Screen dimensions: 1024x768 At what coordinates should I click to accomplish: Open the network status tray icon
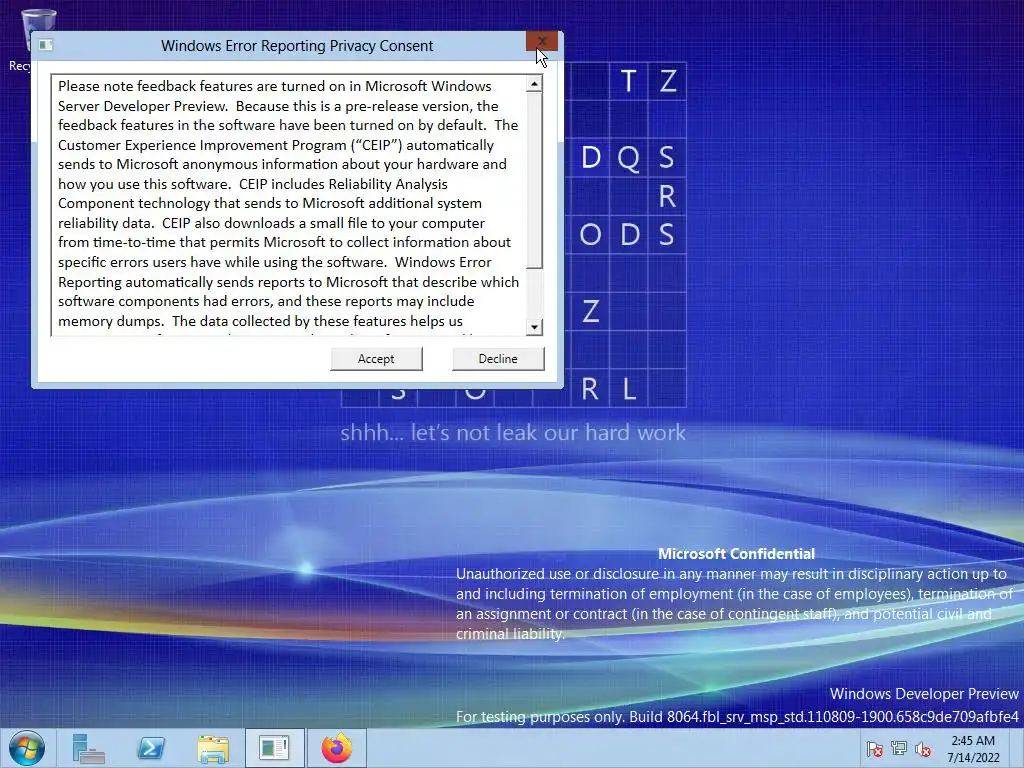pyautogui.click(x=899, y=749)
